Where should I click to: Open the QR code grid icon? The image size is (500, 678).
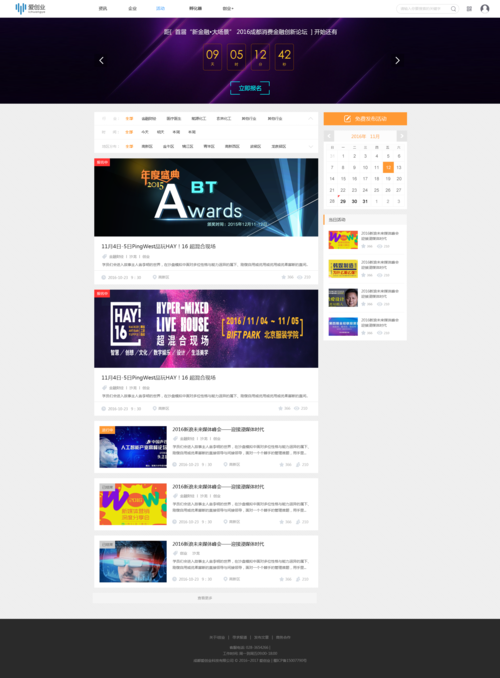click(469, 9)
